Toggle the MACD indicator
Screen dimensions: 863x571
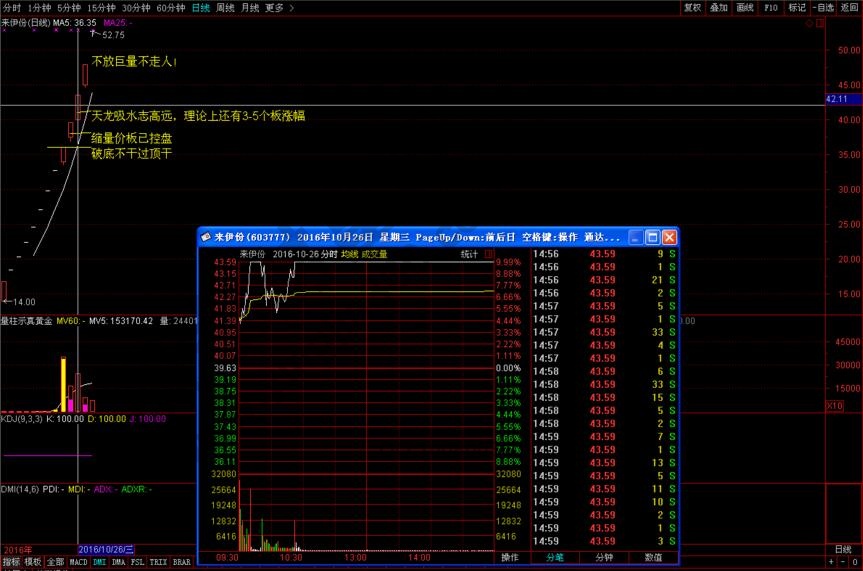(77, 563)
